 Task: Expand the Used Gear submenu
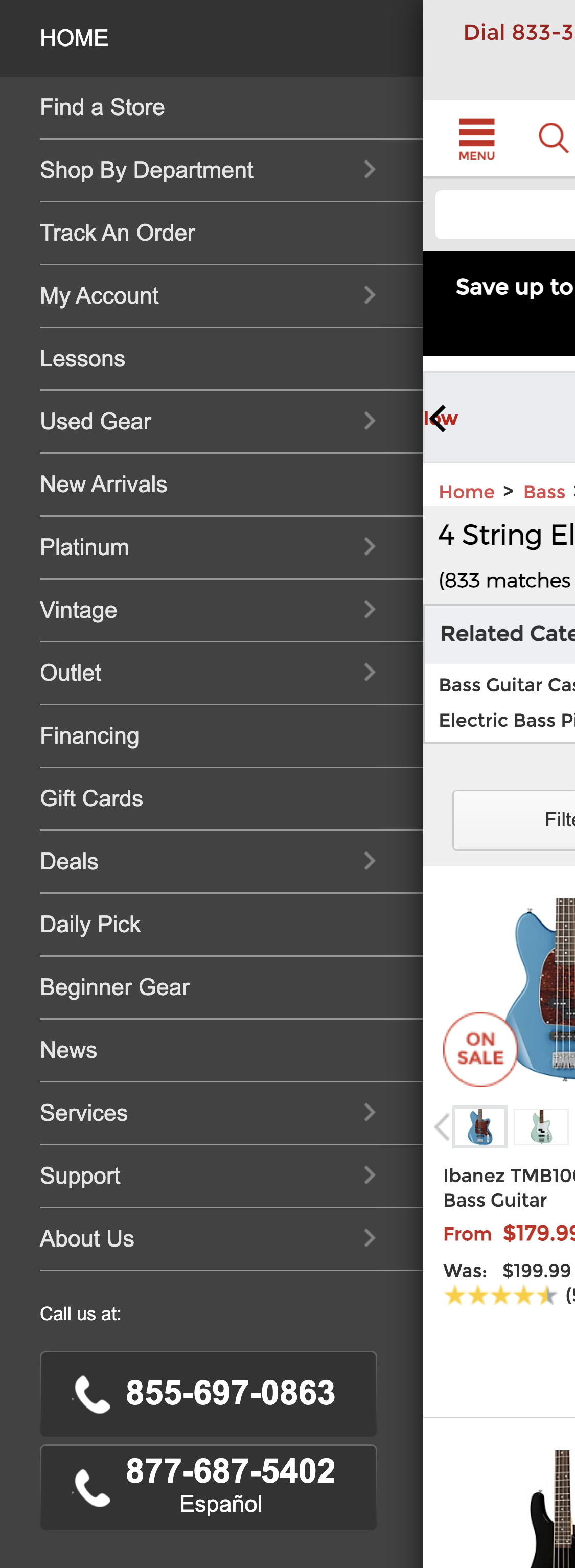(x=369, y=421)
